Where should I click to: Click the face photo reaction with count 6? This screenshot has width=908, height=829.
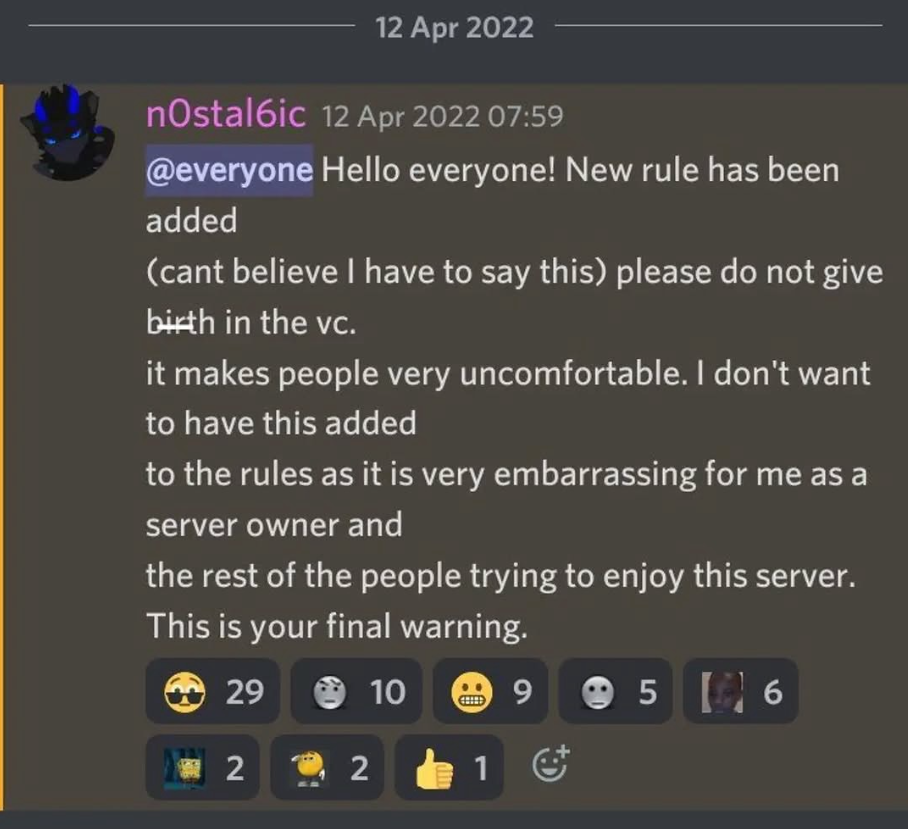click(741, 691)
